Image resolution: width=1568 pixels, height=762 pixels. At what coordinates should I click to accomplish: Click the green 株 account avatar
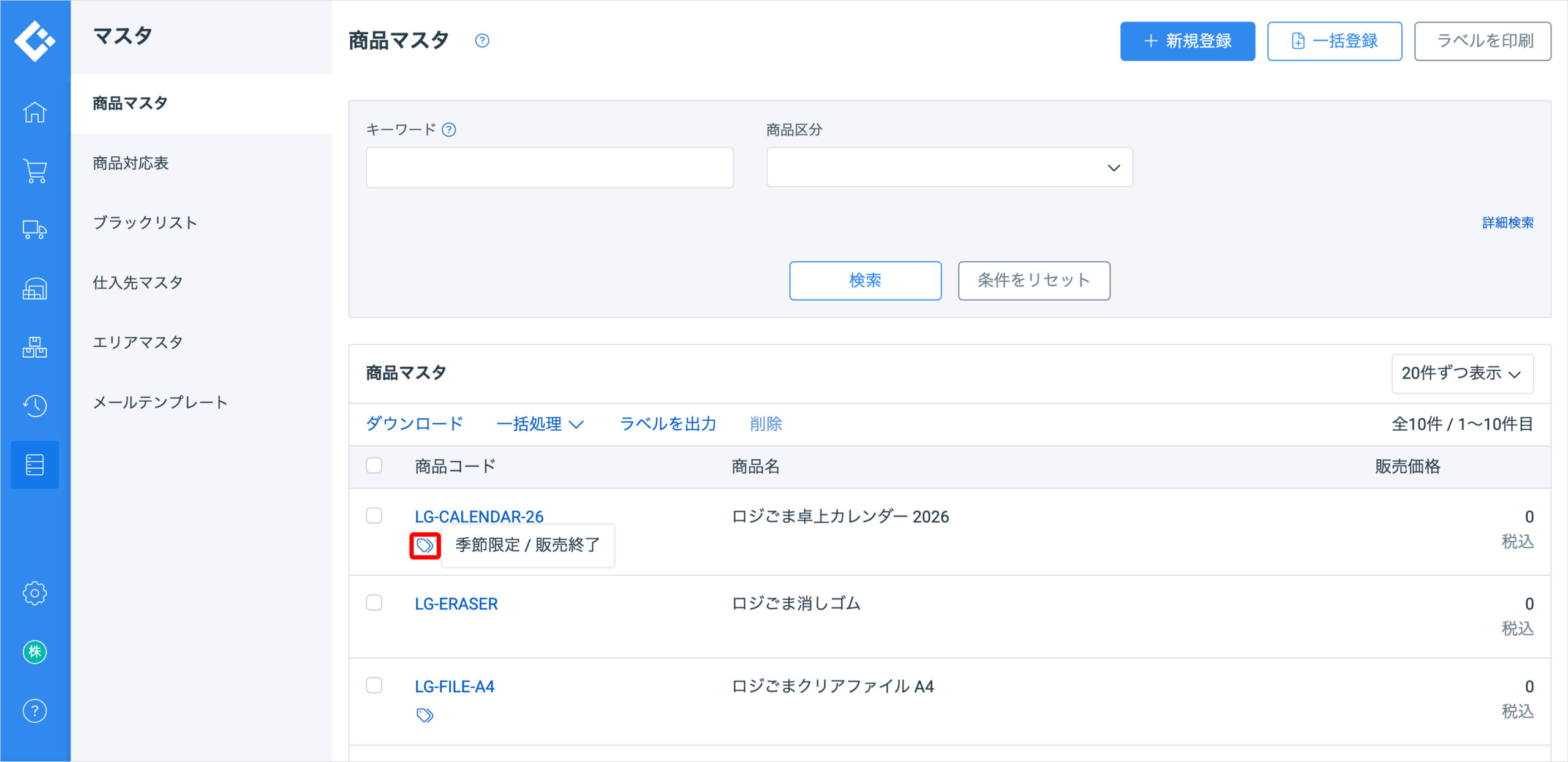pos(35,652)
